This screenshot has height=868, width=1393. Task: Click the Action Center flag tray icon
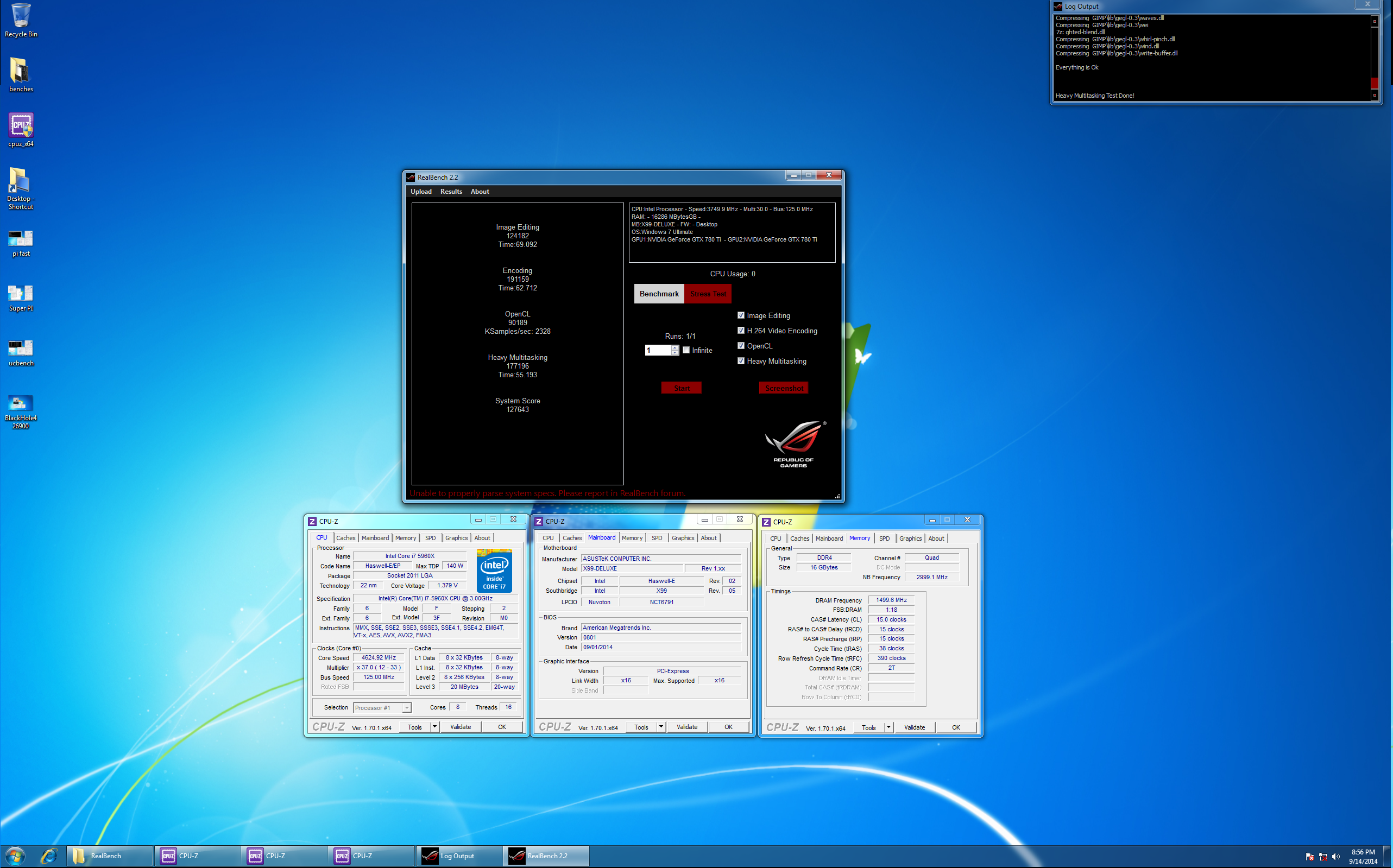[x=1310, y=857]
